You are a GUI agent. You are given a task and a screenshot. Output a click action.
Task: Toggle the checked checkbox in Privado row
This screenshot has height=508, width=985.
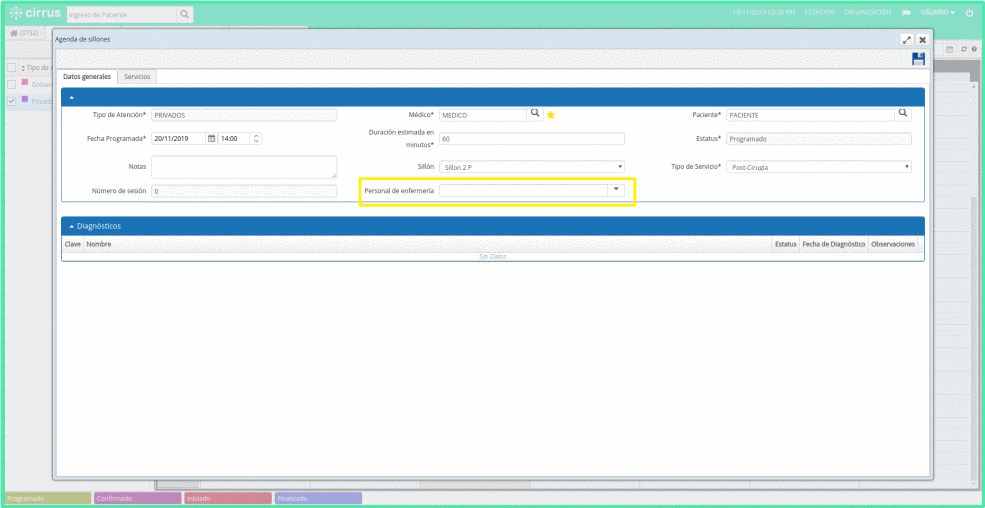11,101
